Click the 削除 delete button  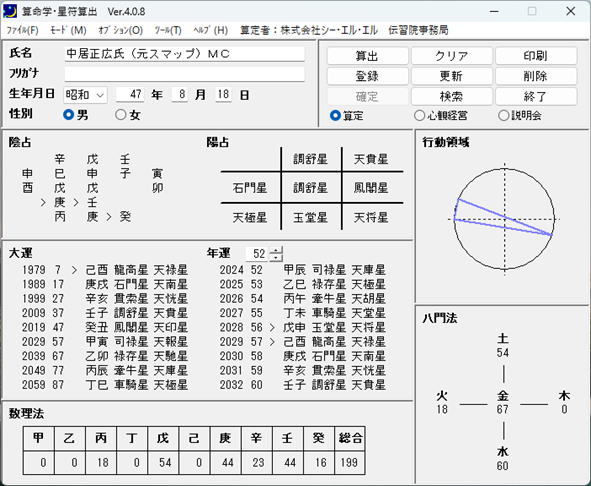[536, 76]
